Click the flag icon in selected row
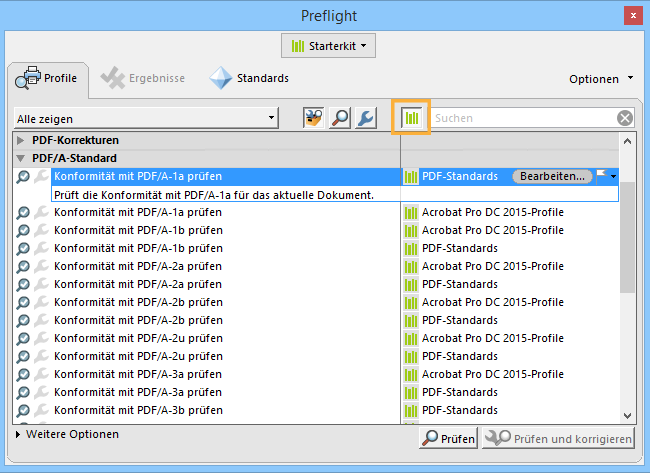The width and height of the screenshot is (650, 473). coord(602,175)
